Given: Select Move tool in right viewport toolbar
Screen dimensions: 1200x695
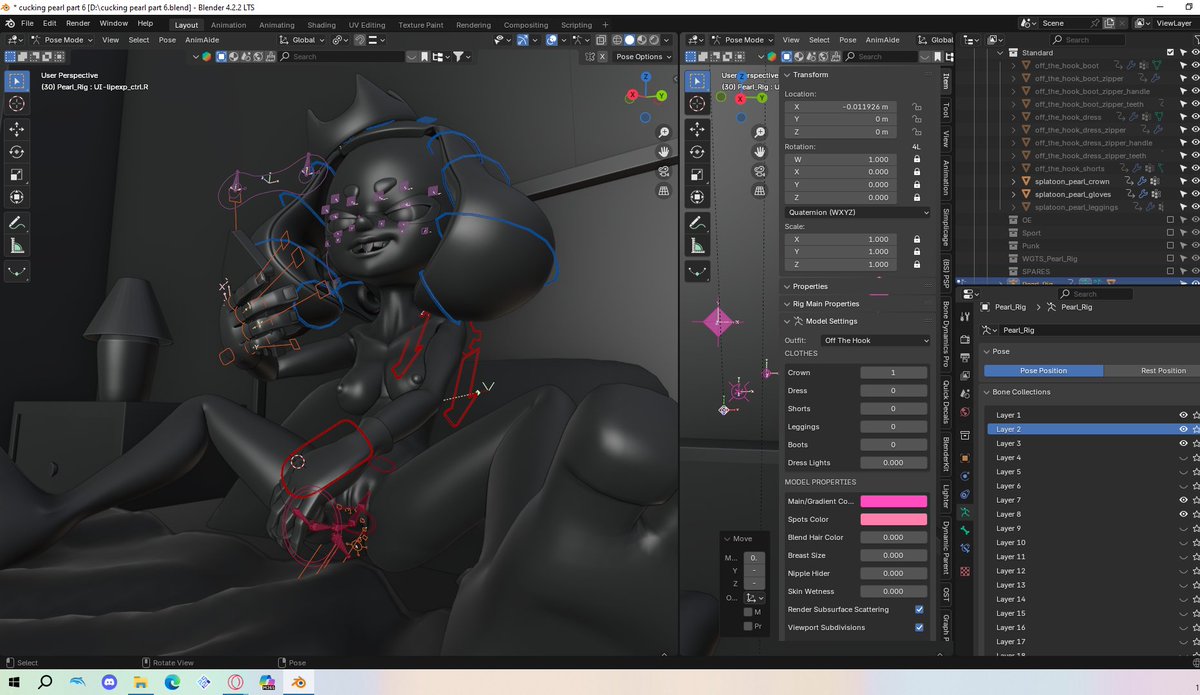Looking at the screenshot, I should pos(698,128).
